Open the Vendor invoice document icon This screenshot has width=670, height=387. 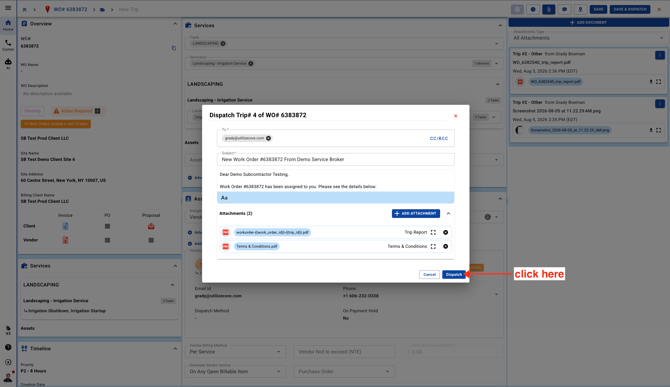pyautogui.click(x=65, y=240)
